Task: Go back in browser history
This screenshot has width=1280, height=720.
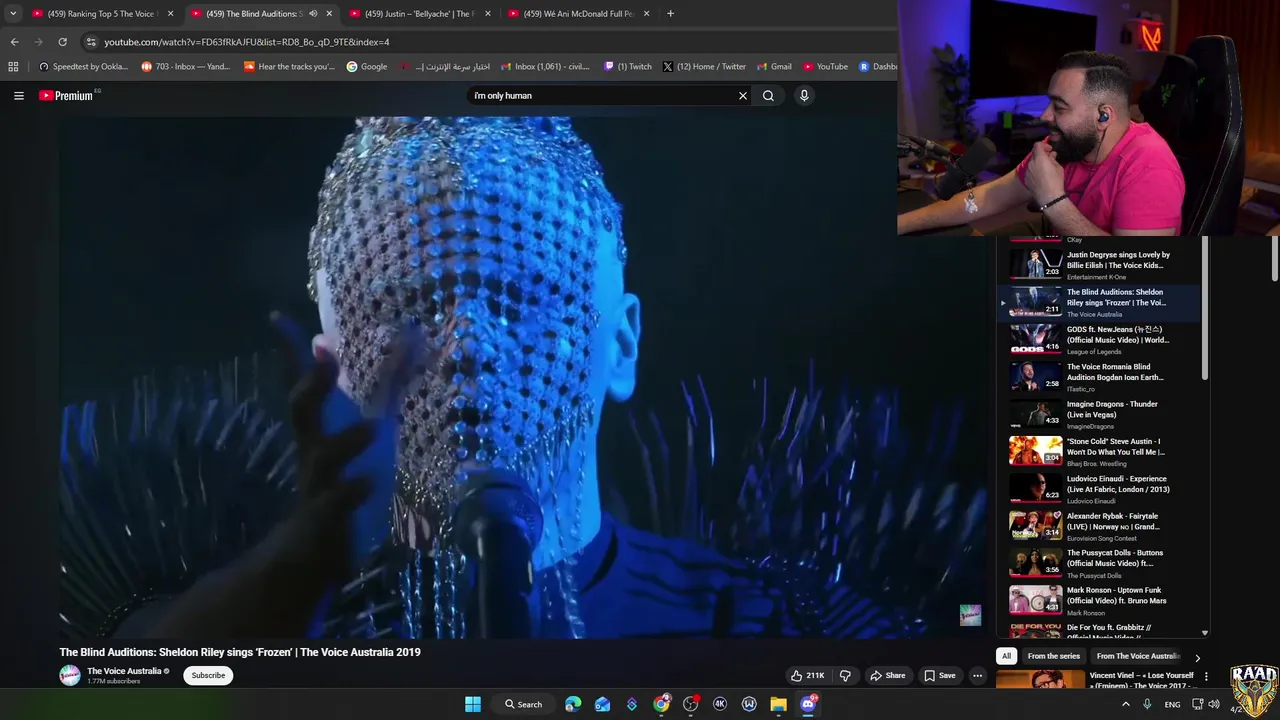Action: (14, 42)
